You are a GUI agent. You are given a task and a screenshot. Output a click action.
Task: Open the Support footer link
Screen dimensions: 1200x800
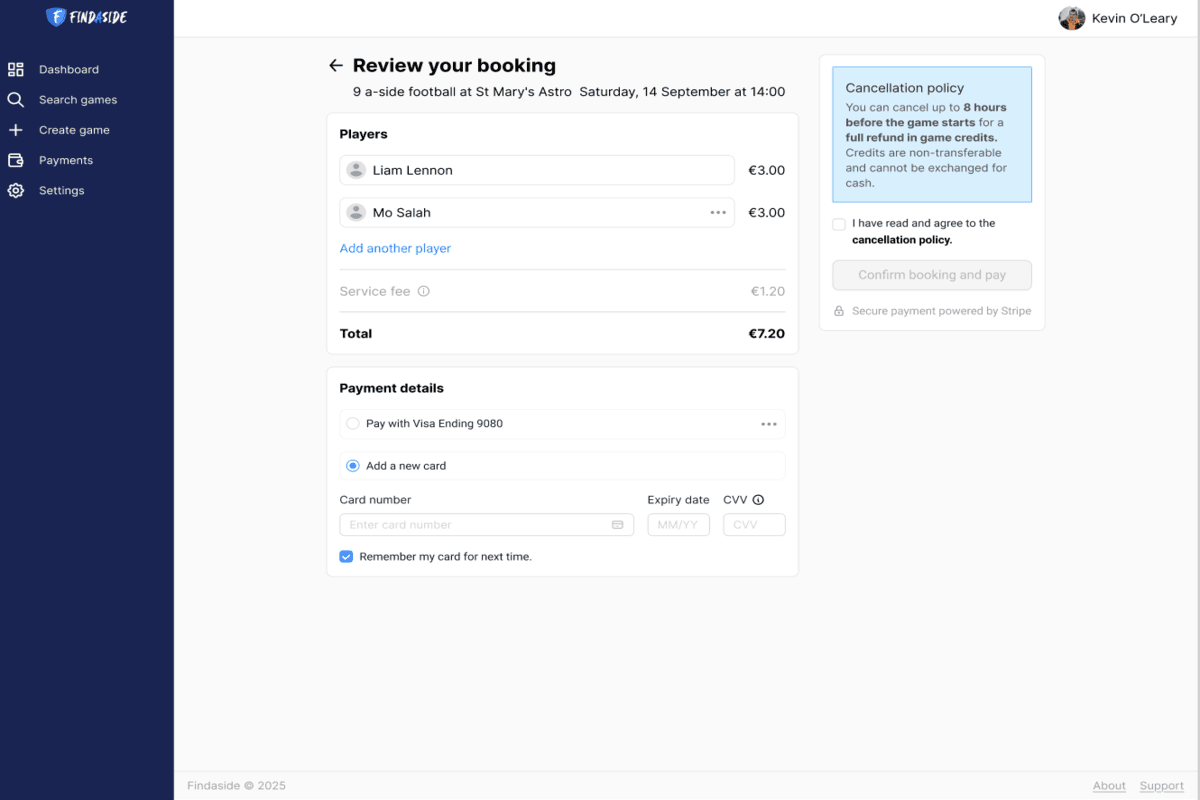(x=1162, y=786)
